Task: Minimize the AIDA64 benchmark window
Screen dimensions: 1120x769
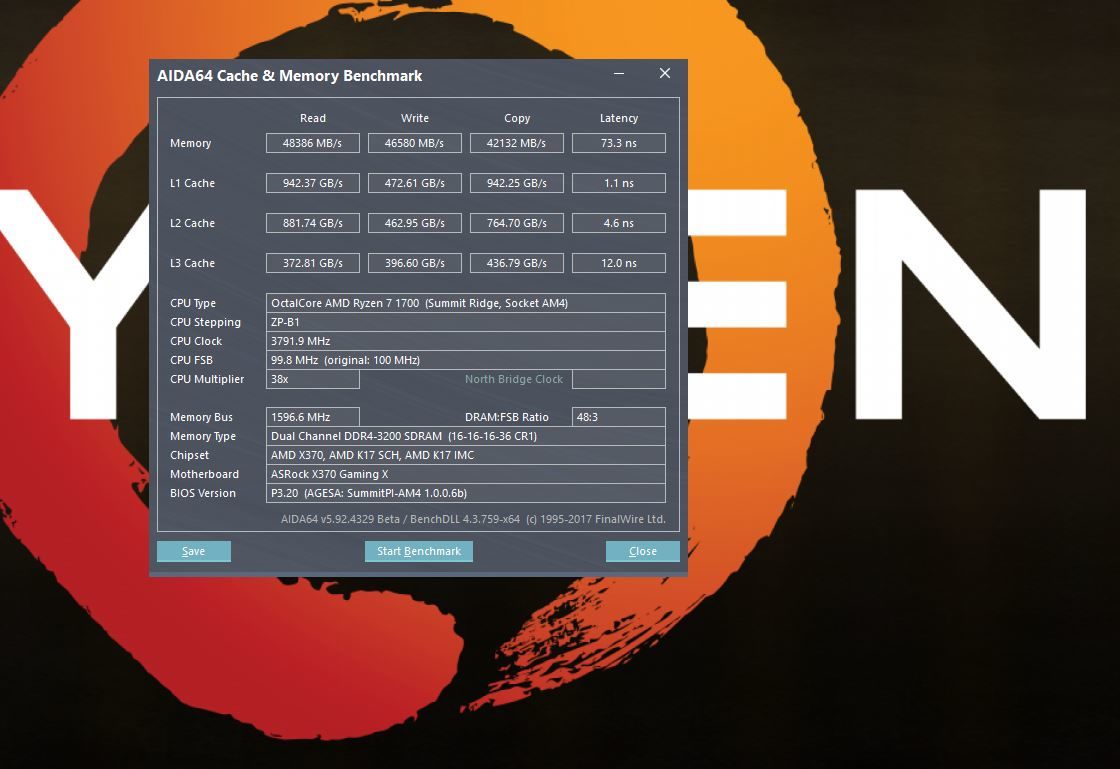Action: coord(619,74)
